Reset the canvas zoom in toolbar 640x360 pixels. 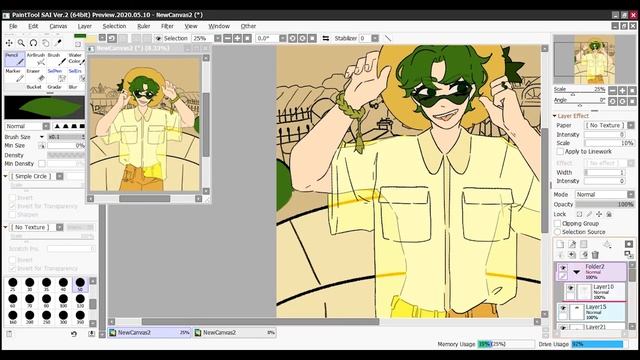click(x=247, y=38)
